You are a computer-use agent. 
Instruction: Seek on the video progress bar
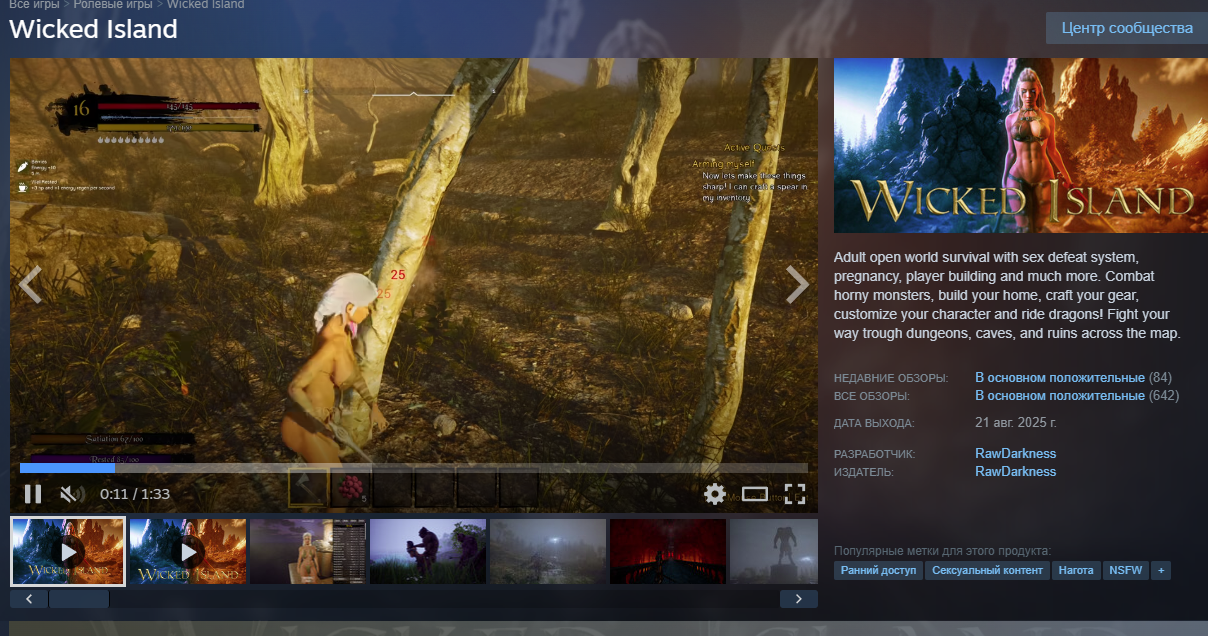tap(414, 468)
